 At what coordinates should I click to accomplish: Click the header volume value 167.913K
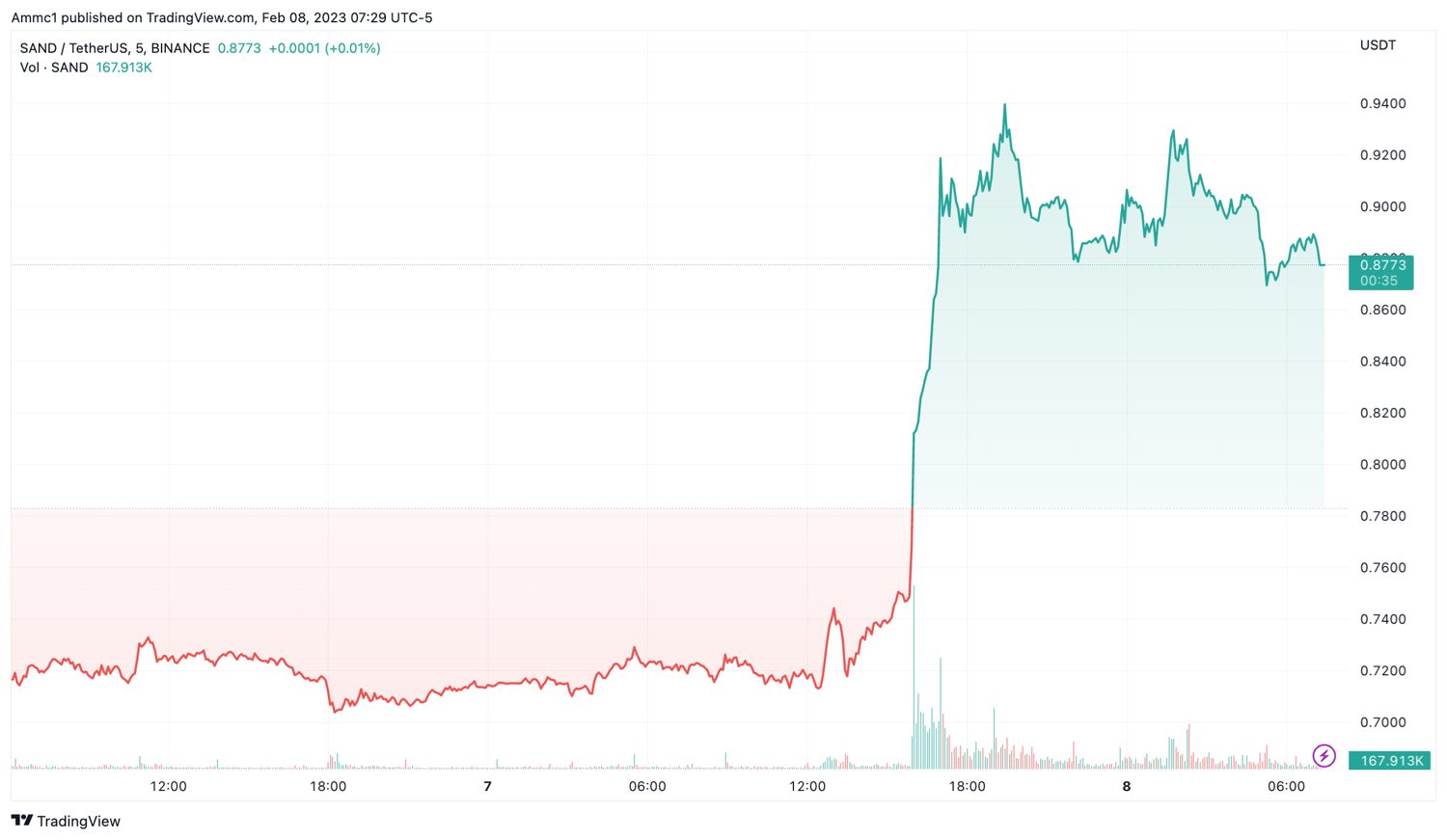[124, 68]
